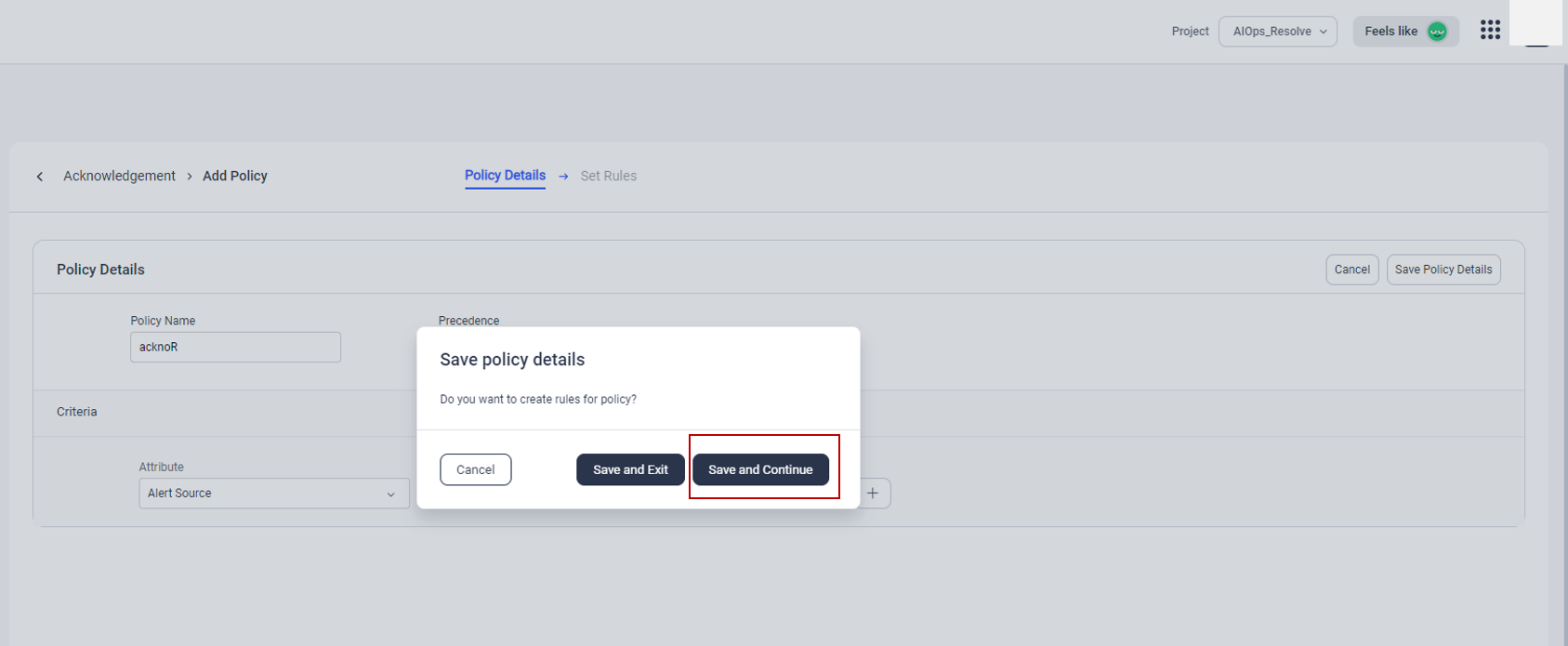Click Cancel in the Policy Details header

click(1351, 270)
